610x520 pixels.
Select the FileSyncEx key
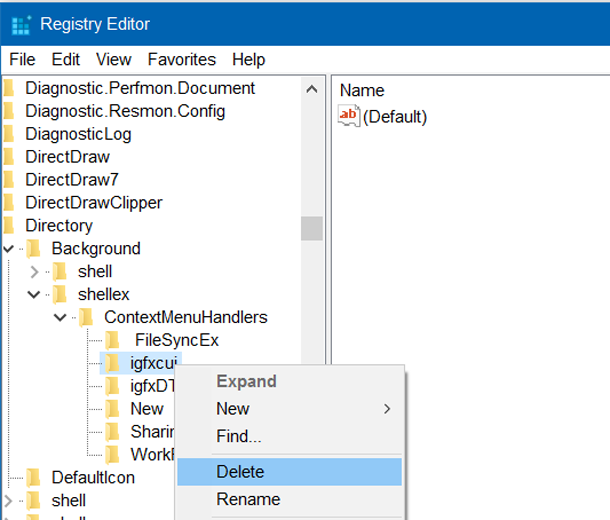pyautogui.click(x=177, y=340)
